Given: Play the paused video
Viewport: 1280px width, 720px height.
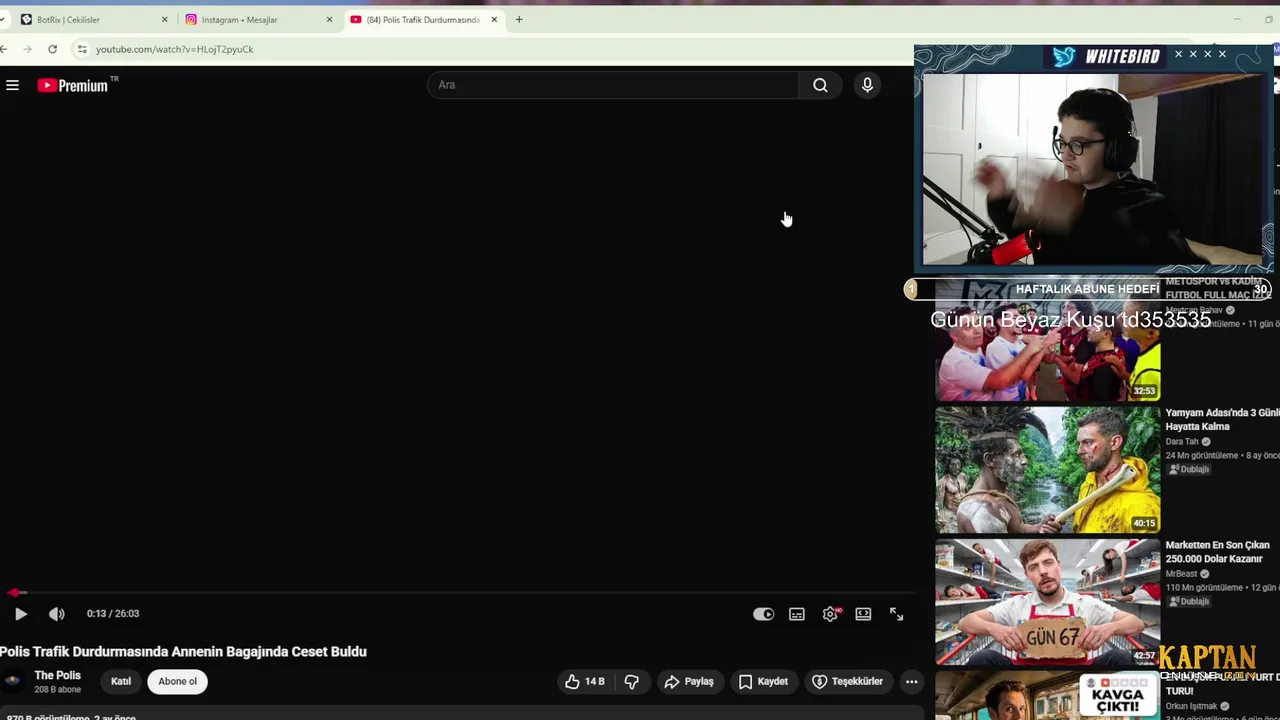Looking at the screenshot, I should pos(20,614).
